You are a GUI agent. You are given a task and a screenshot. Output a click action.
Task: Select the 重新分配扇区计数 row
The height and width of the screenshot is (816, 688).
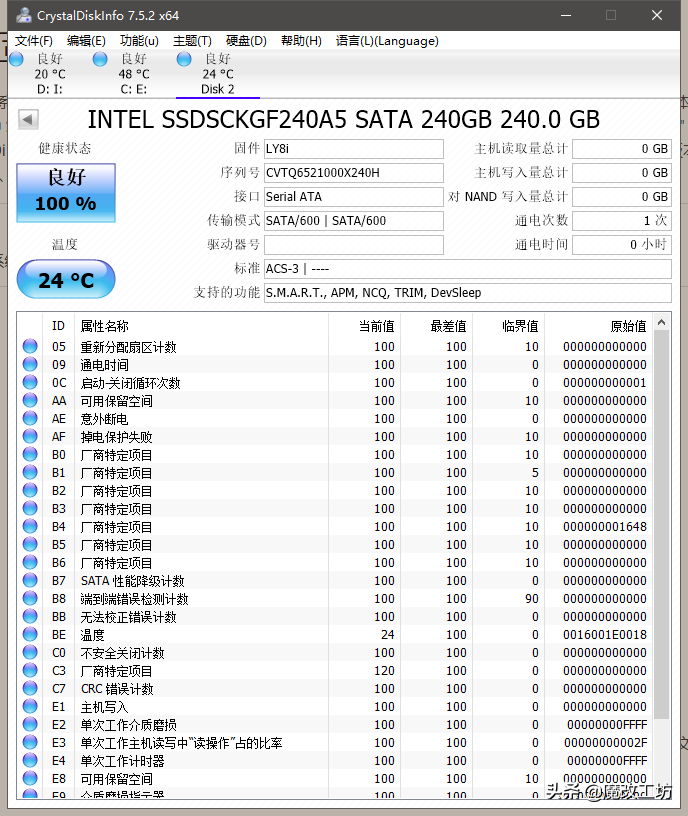(335, 347)
